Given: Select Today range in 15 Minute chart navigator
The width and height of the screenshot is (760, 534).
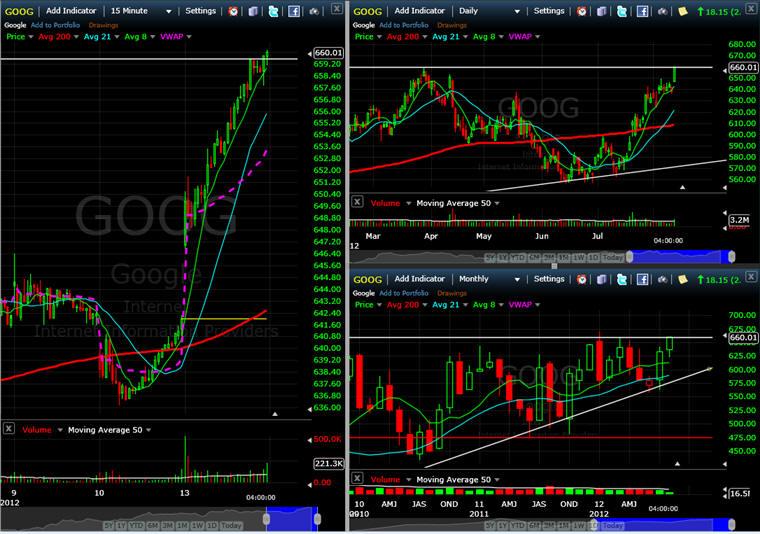Looking at the screenshot, I should point(231,525).
